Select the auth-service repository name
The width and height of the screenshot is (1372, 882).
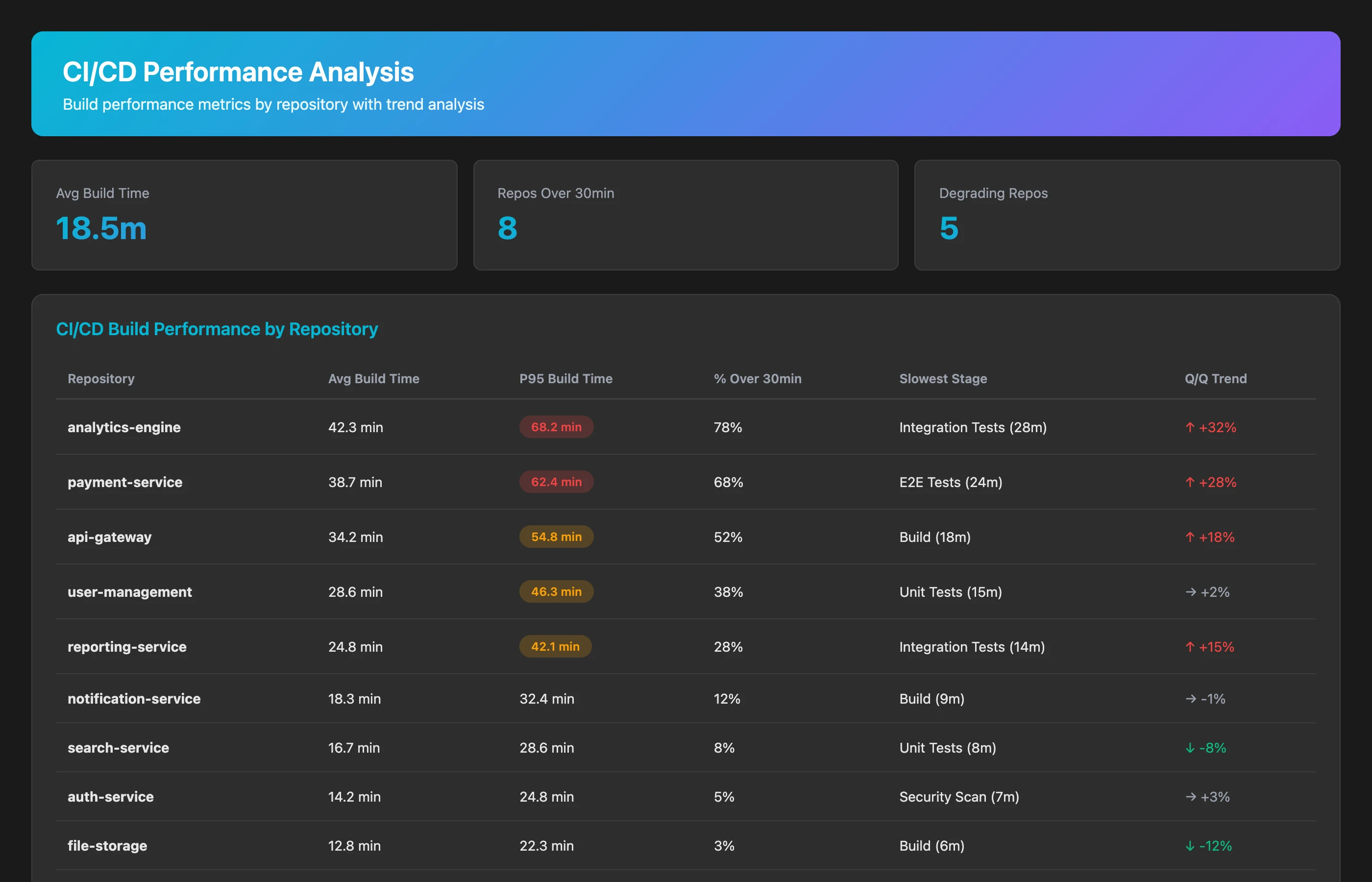111,797
